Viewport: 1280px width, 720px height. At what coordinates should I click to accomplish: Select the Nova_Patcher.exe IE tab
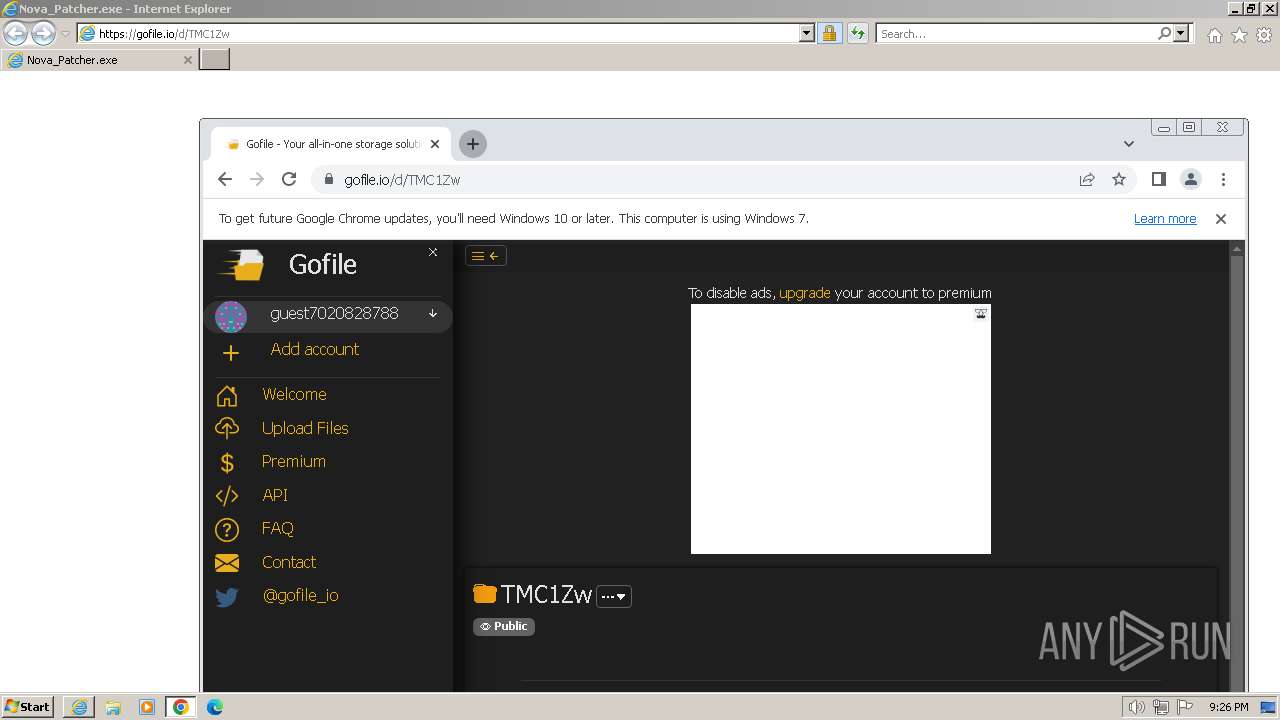[x=98, y=60]
